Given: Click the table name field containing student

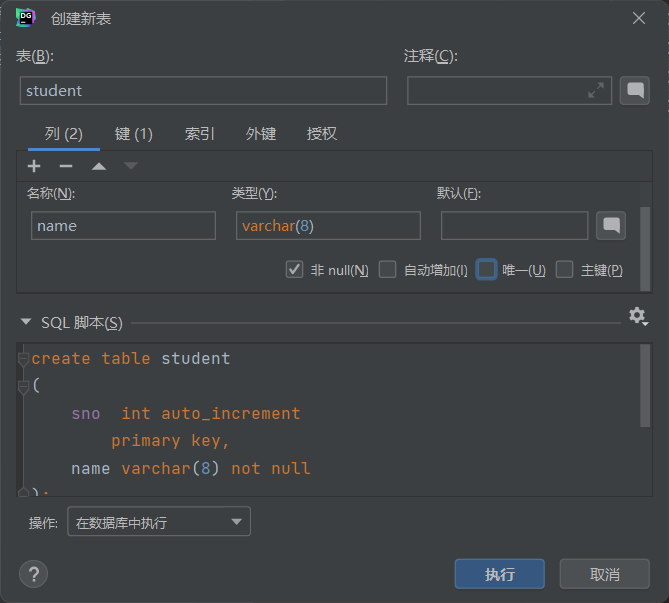Looking at the screenshot, I should tap(203, 91).
